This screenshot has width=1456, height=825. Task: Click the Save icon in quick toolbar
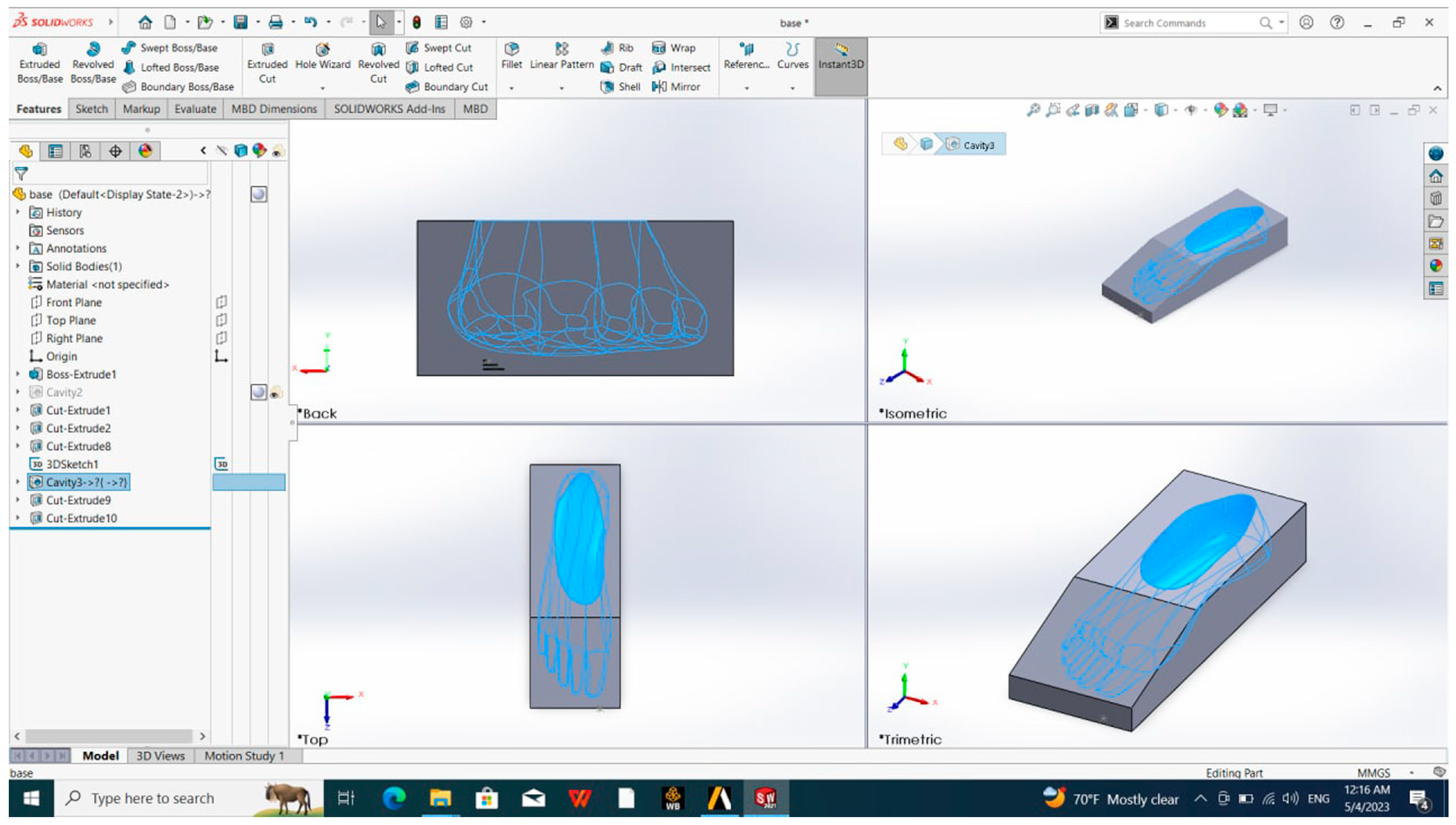point(241,22)
